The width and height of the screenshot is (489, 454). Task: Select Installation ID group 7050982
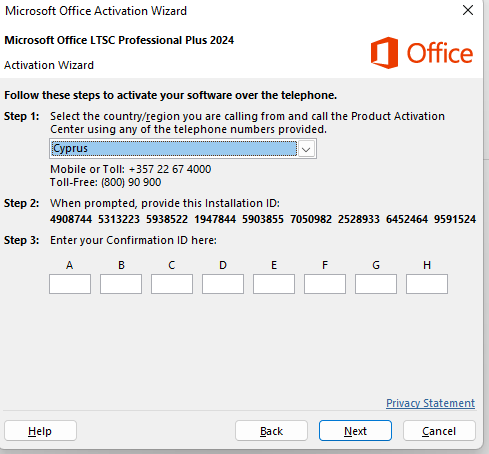click(x=311, y=219)
